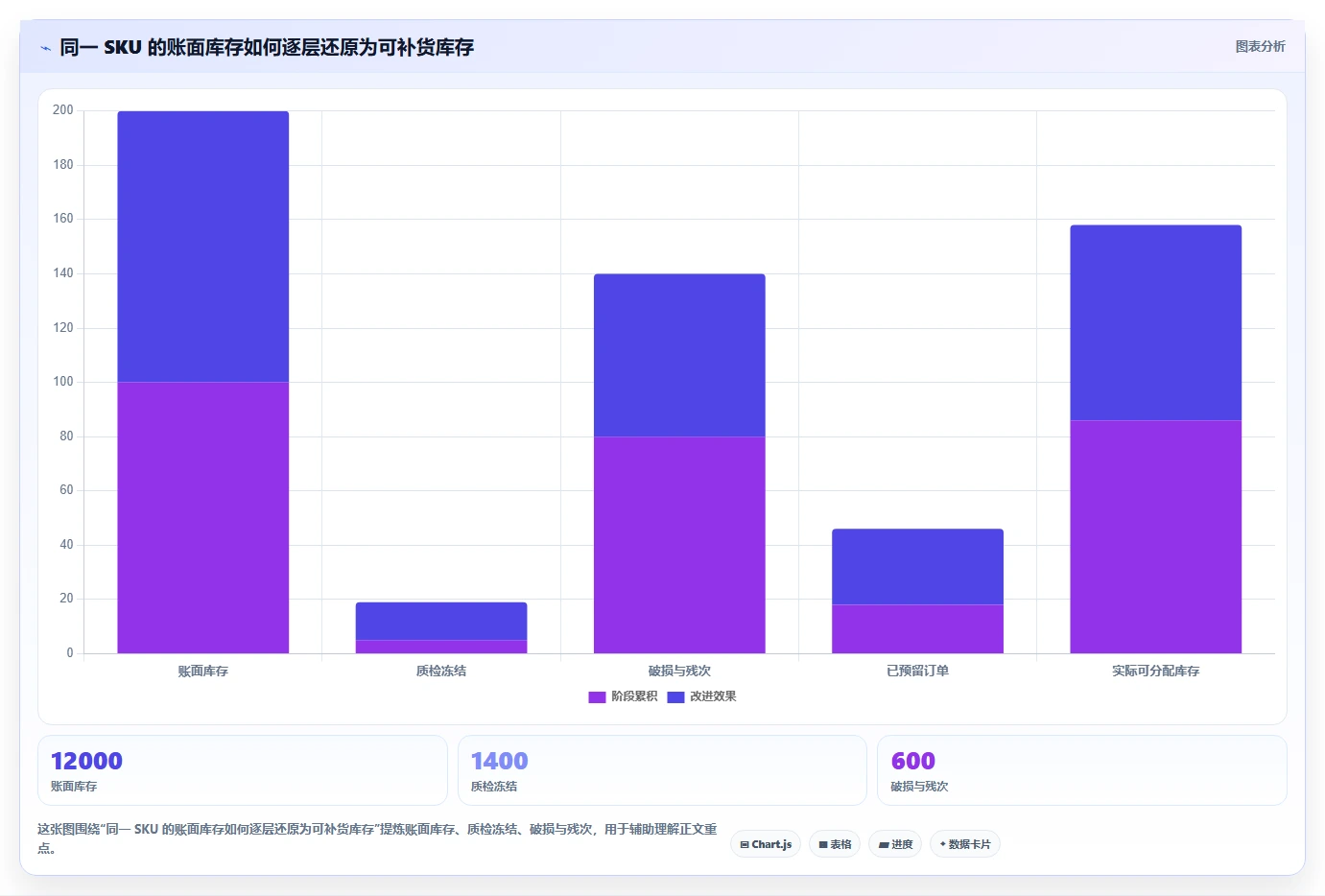Select the Chart.js tag chip
This screenshot has height=896, width=1325.
click(766, 844)
